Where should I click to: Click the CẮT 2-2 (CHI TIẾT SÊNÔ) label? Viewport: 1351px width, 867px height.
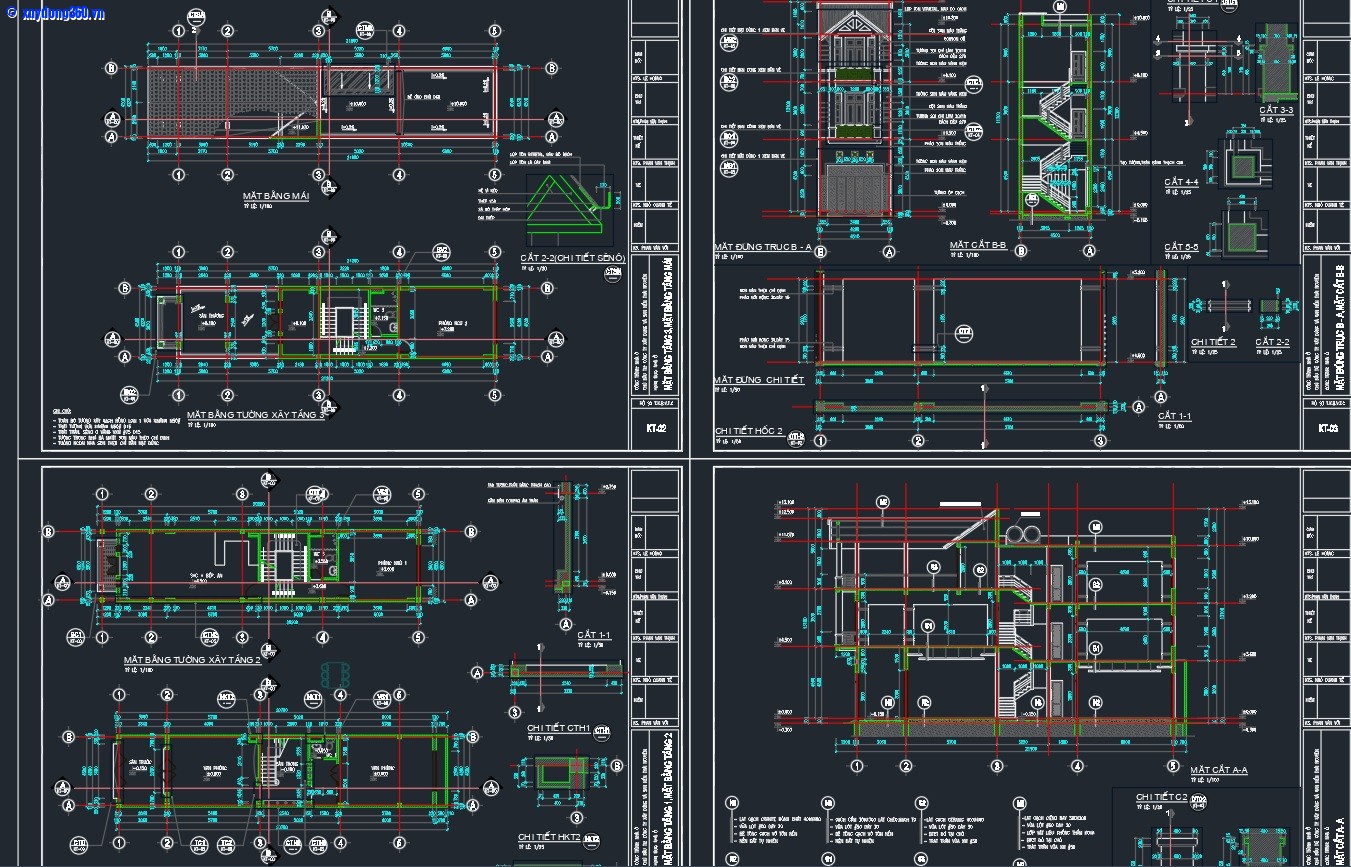(x=572, y=257)
